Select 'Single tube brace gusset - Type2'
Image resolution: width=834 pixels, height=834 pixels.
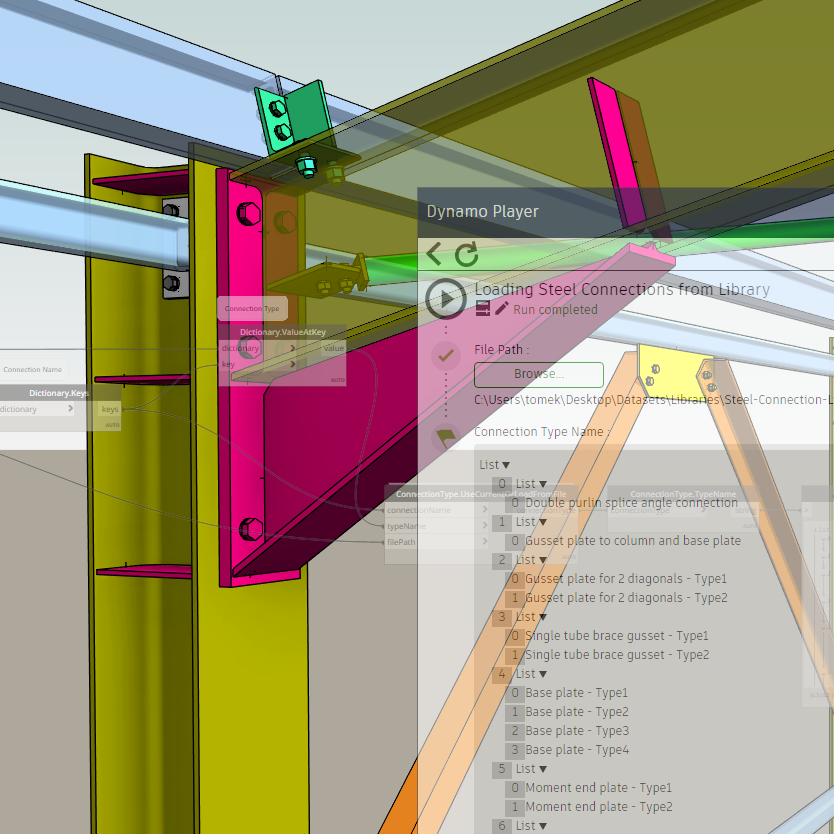click(x=617, y=655)
